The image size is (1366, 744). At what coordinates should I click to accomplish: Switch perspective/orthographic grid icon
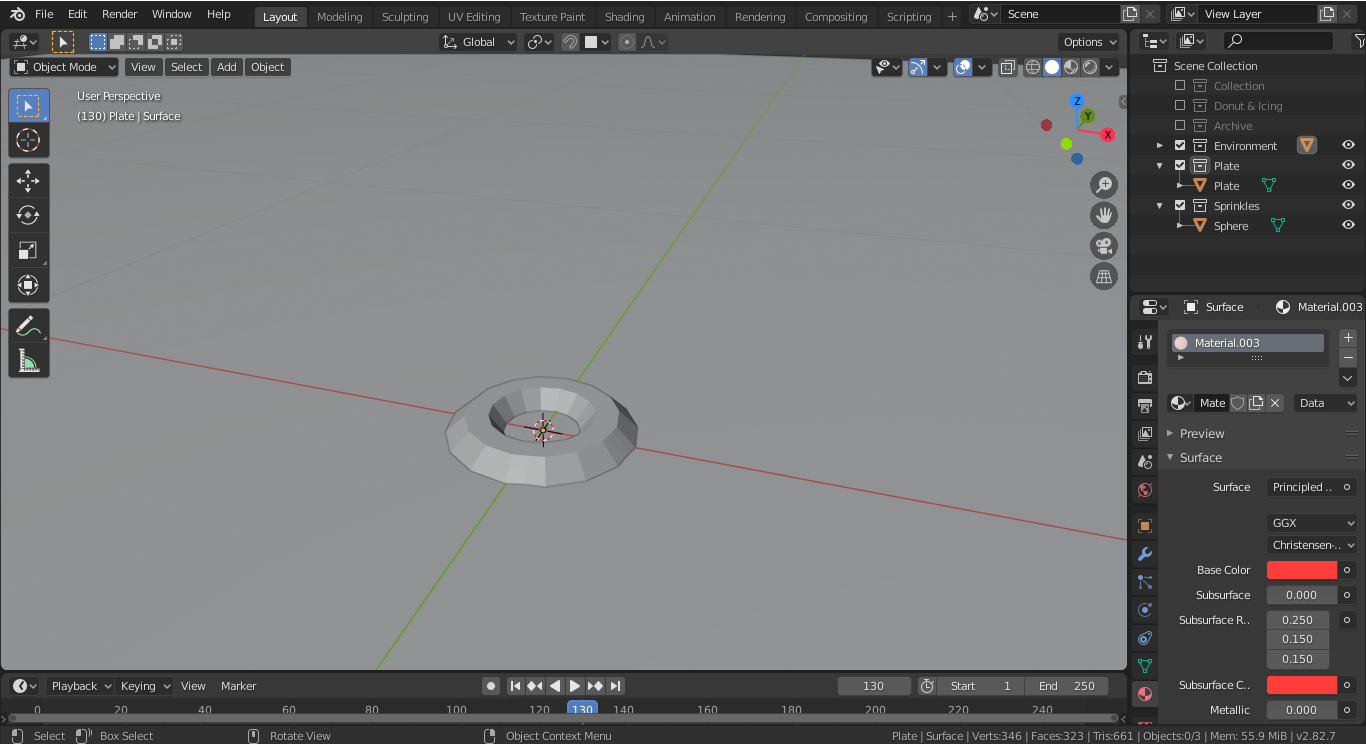1104,277
